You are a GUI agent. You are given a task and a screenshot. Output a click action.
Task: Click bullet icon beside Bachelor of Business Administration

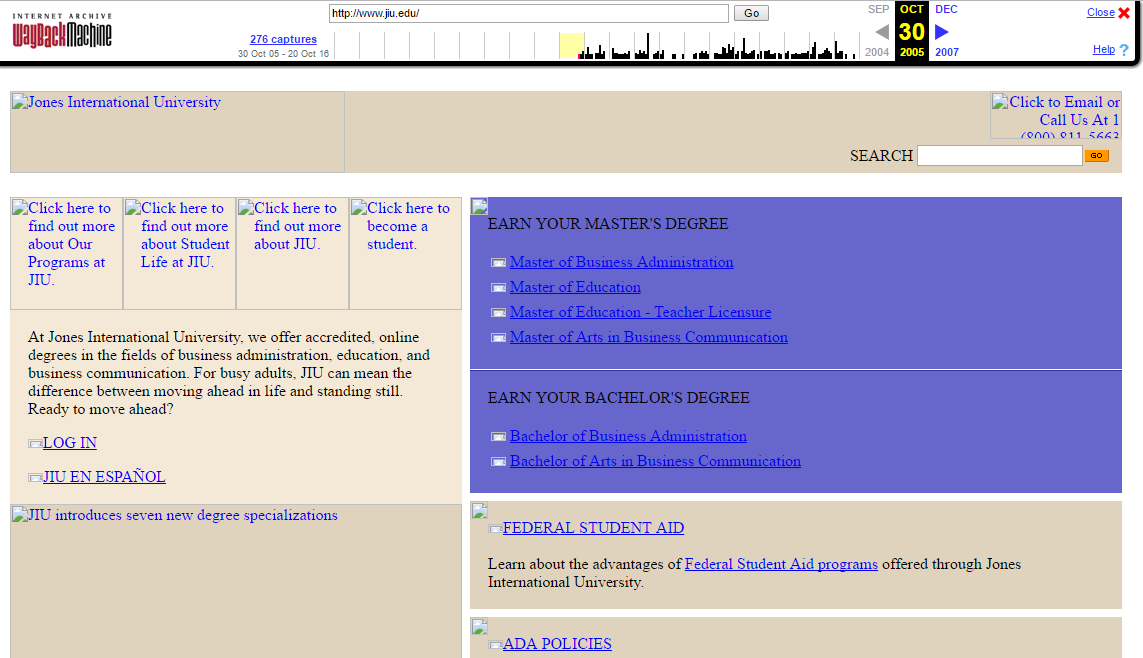point(499,436)
